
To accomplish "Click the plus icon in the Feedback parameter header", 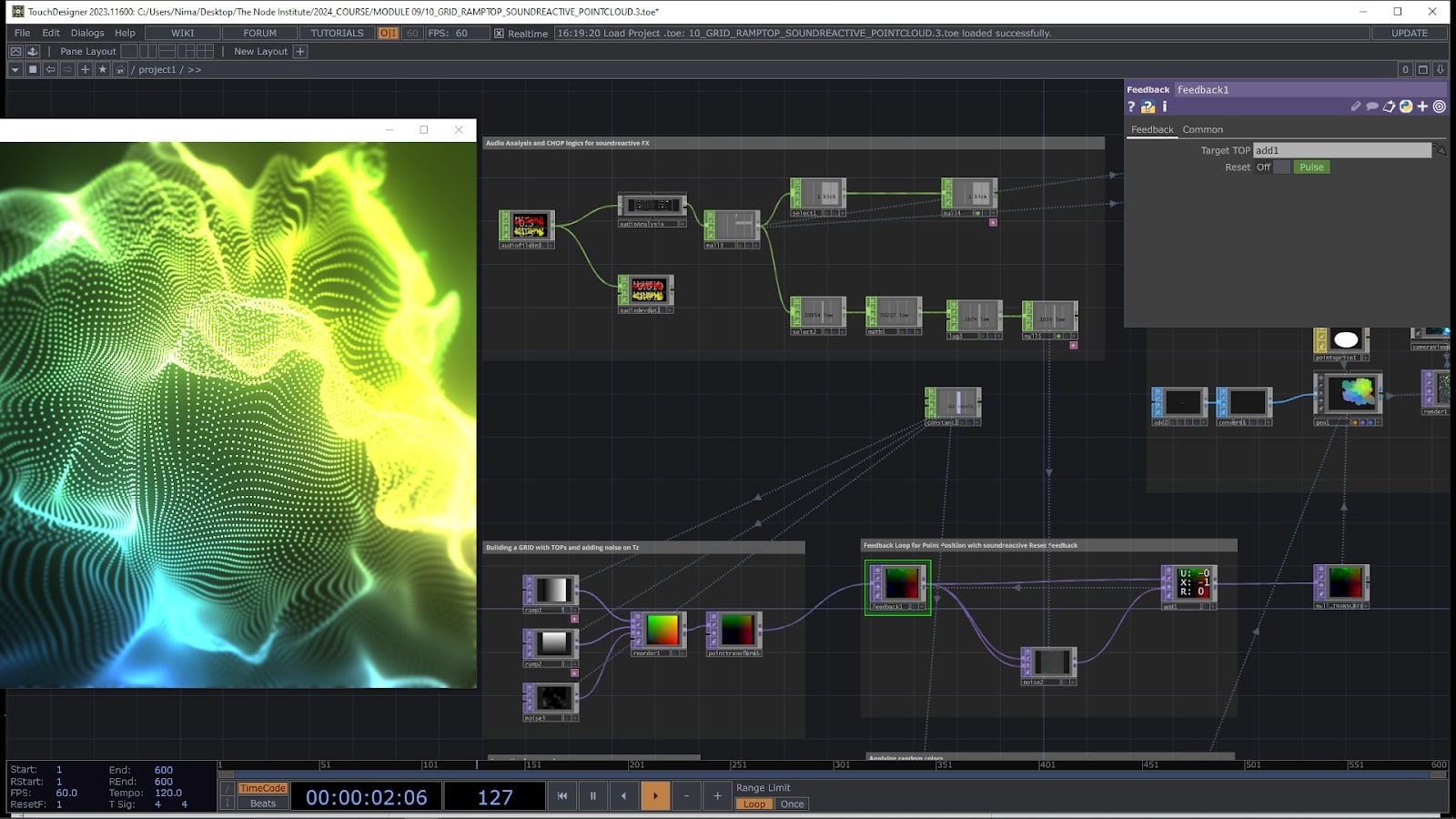I will pyautogui.click(x=1422, y=106).
